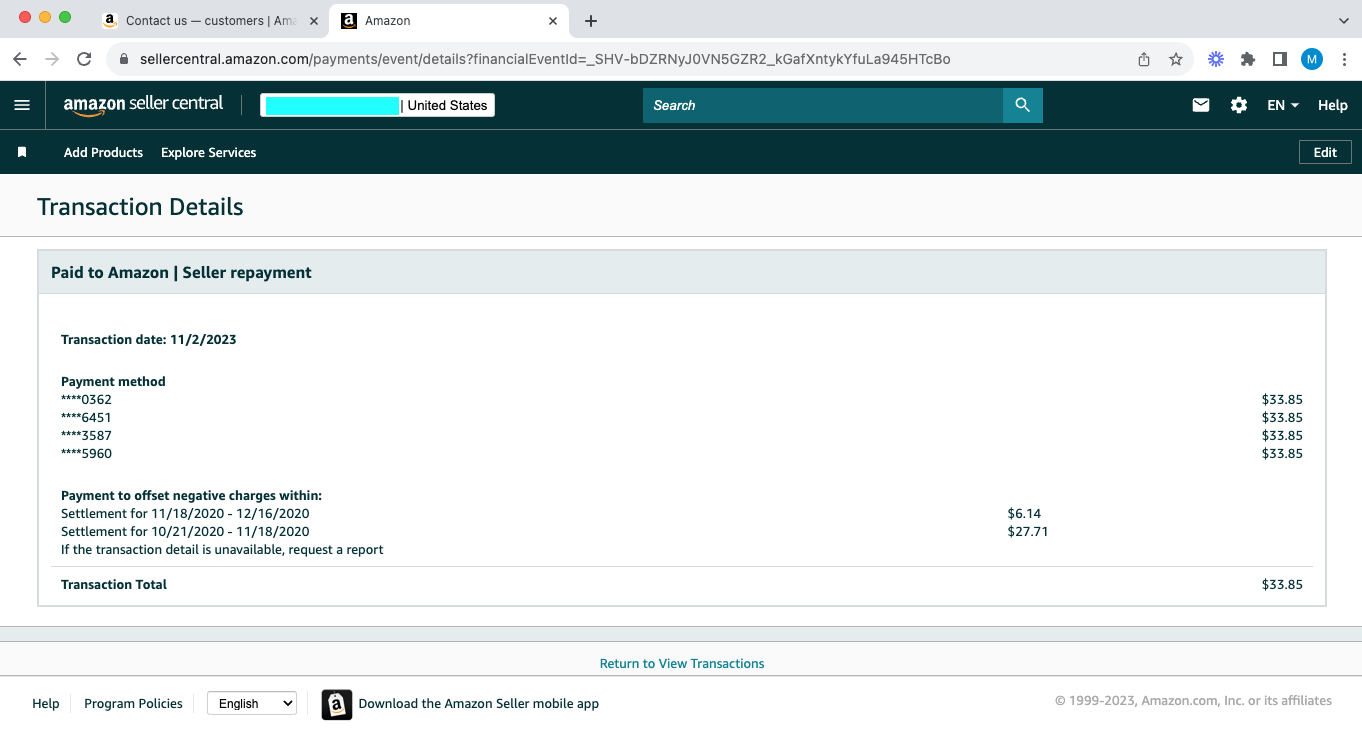Open the English language selector in footer

[x=252, y=704]
